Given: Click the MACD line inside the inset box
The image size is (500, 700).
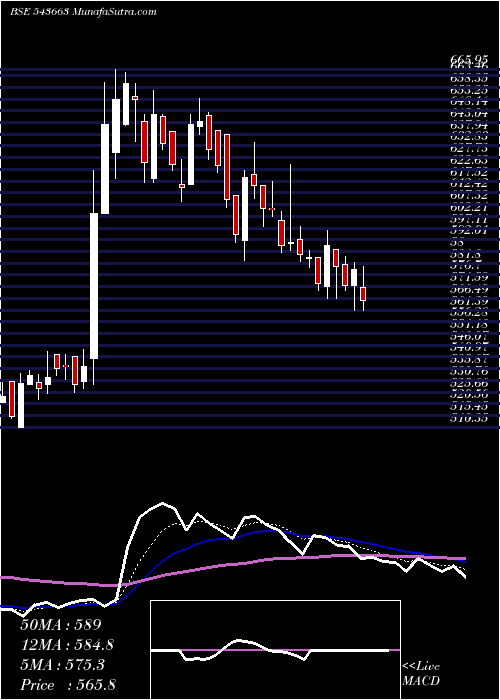Looking at the screenshot, I should (x=270, y=650).
